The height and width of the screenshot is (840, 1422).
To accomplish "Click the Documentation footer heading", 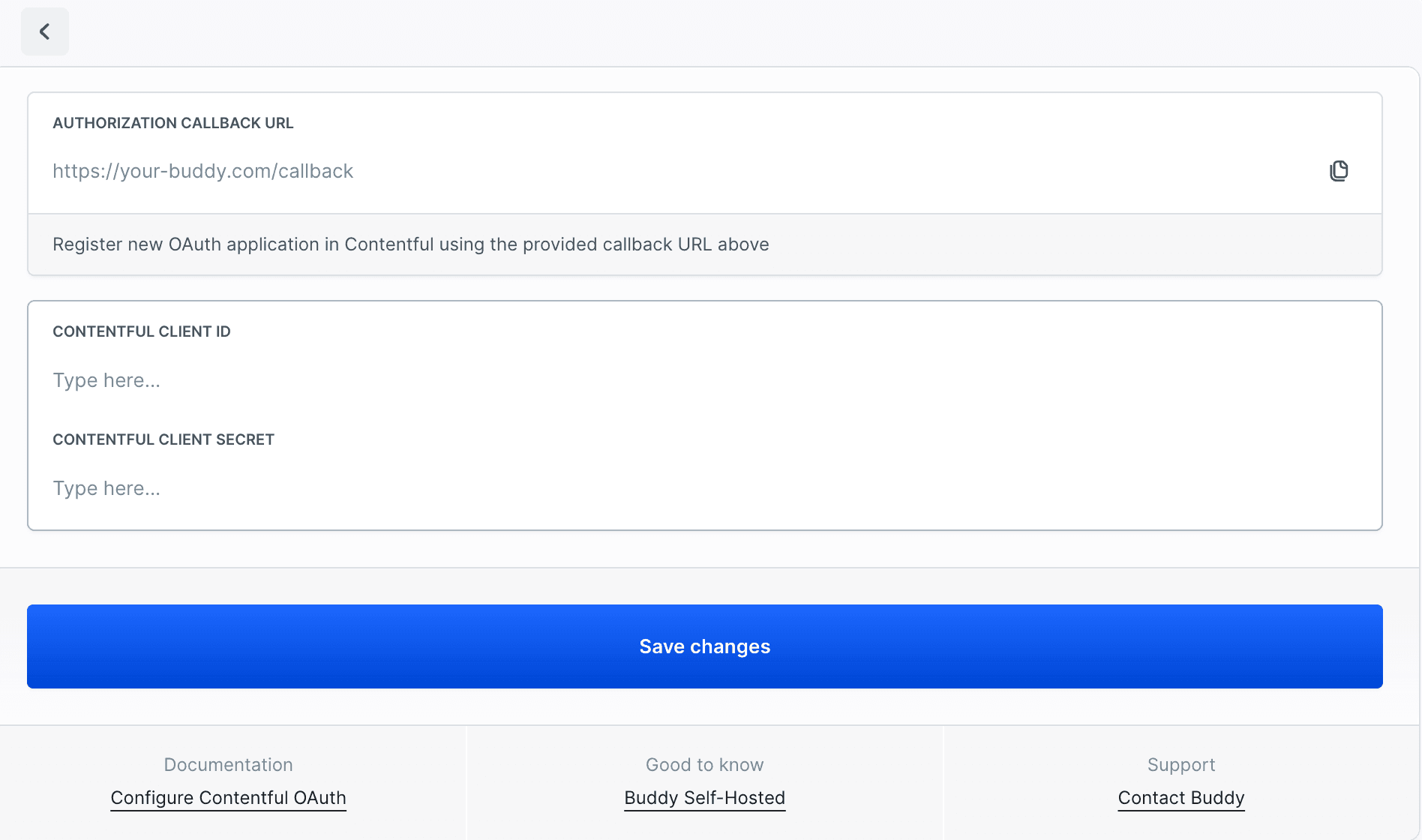I will [x=228, y=765].
